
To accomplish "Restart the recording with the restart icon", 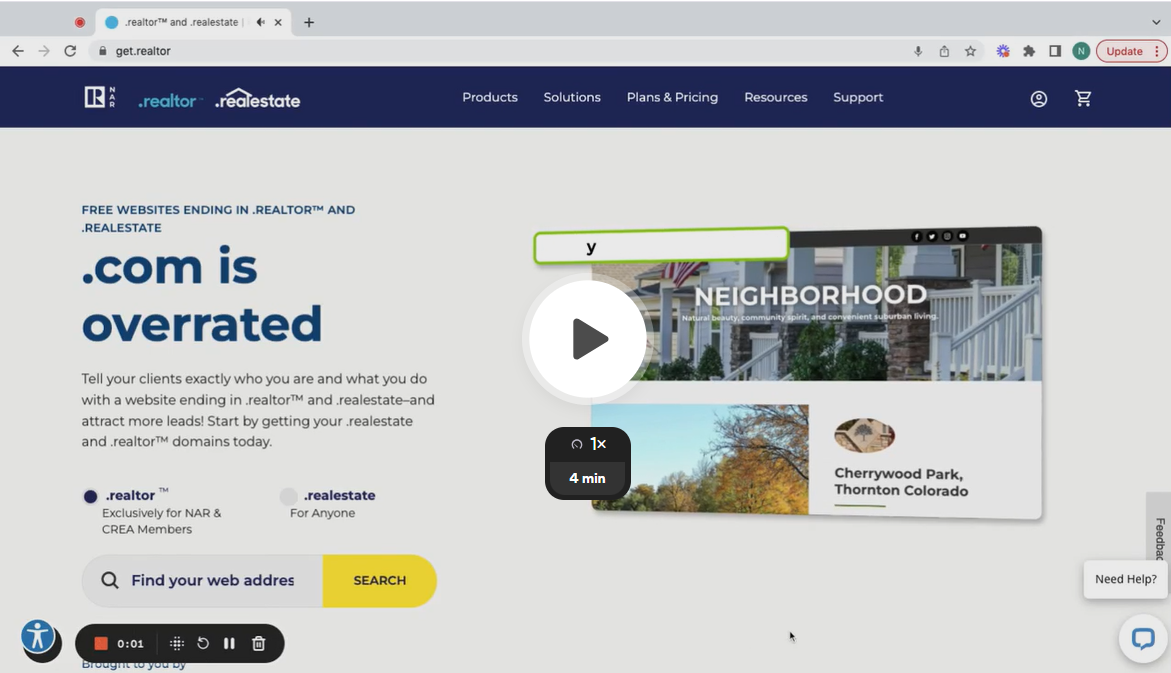I will tap(203, 643).
